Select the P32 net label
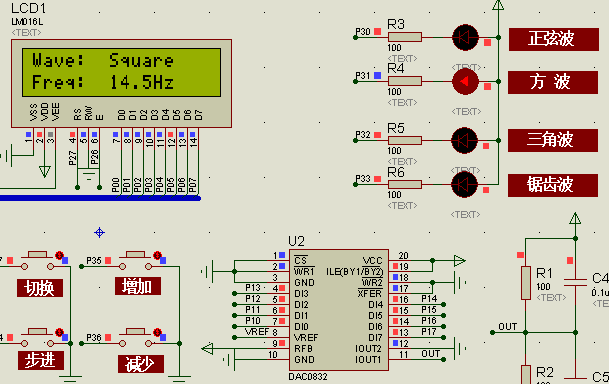Screen dimensions: 609x384 pos(363,135)
